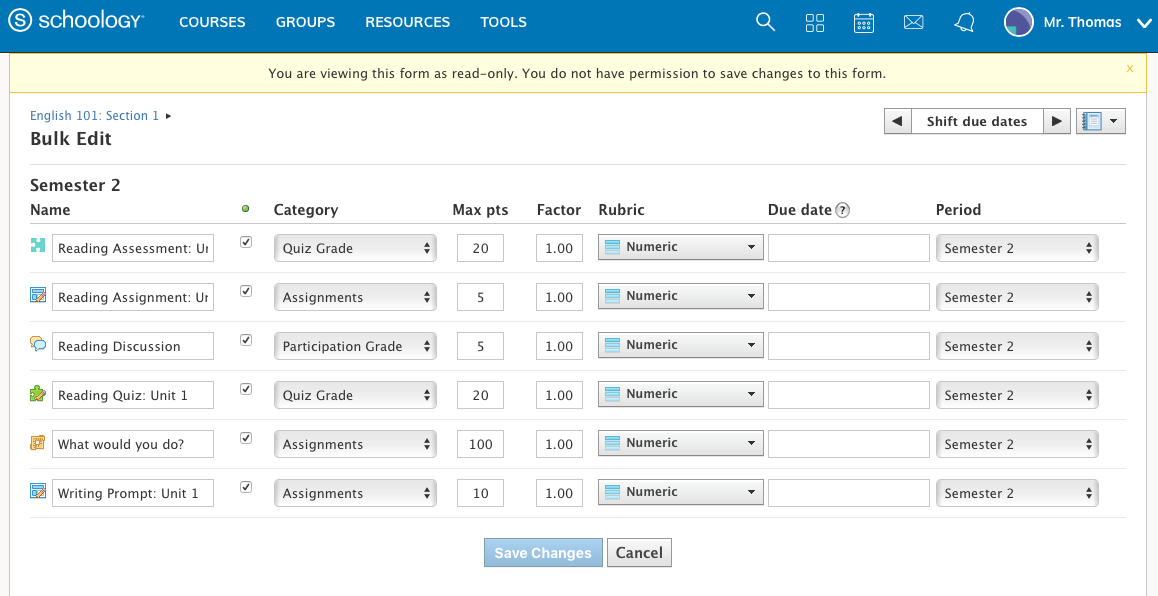Viewport: 1158px width, 596px height.
Task: Open the English 101: Section 1 link
Action: 95,116
